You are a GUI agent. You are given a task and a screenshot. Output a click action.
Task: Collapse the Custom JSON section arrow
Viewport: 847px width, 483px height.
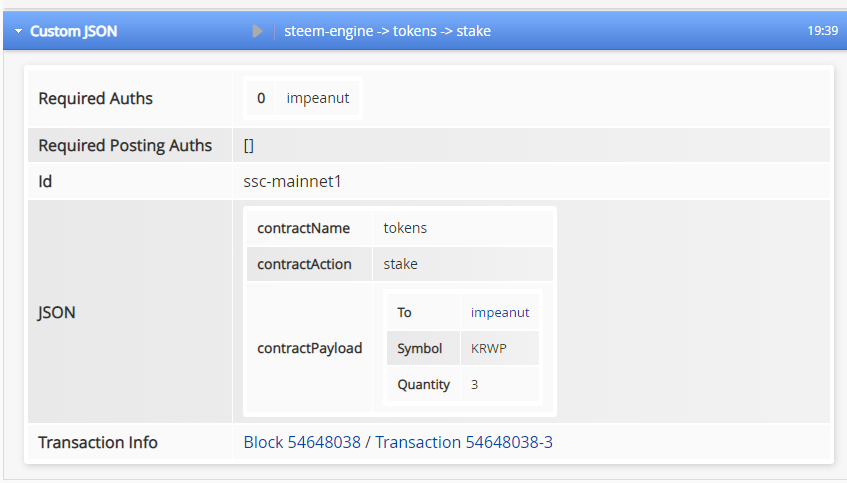click(18, 31)
